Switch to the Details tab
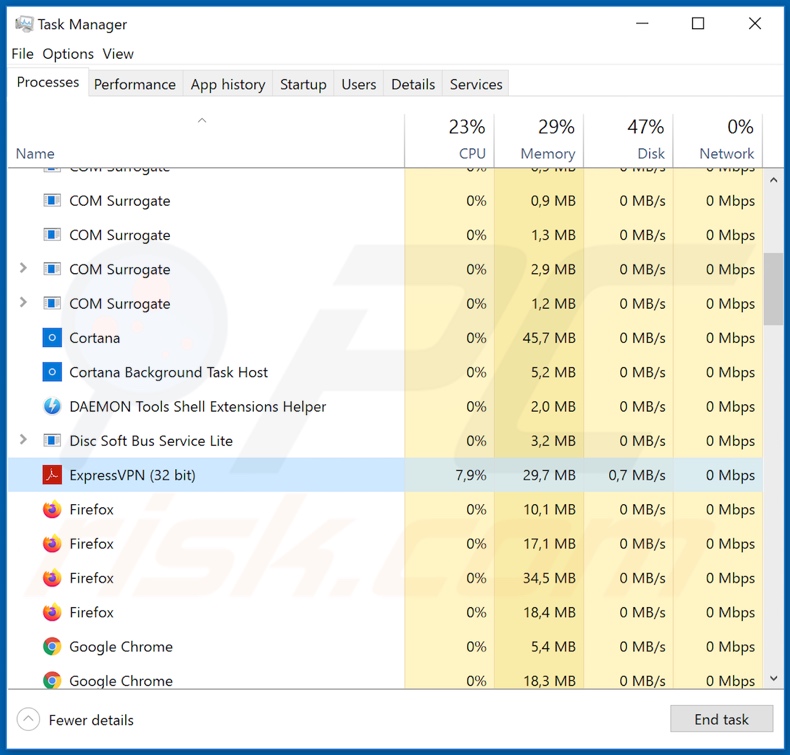790x755 pixels. (413, 84)
